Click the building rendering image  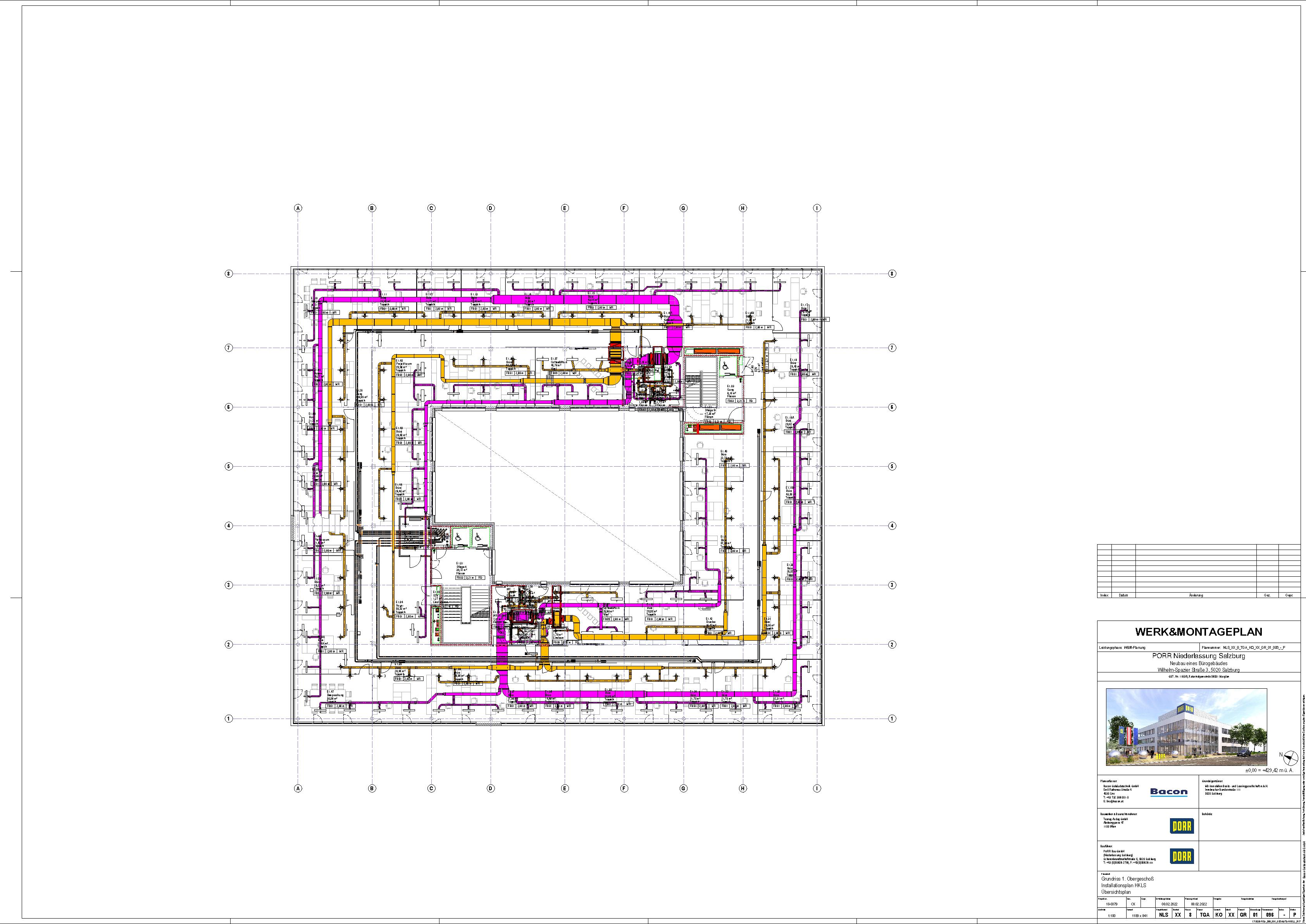click(1186, 727)
